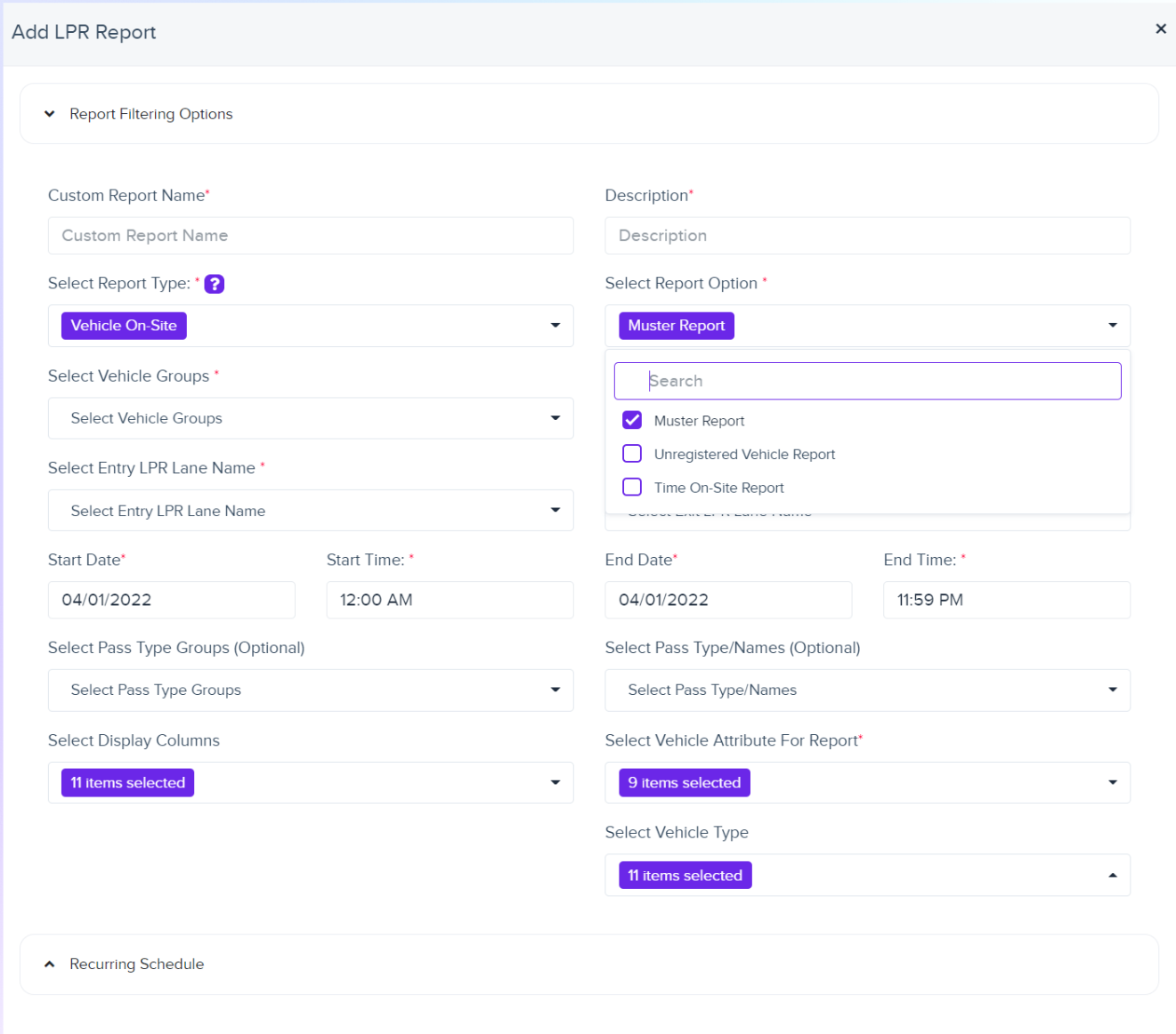Viewport: 1176px width, 1034px height.
Task: Click the Muster Report selected tag
Action: click(x=676, y=325)
